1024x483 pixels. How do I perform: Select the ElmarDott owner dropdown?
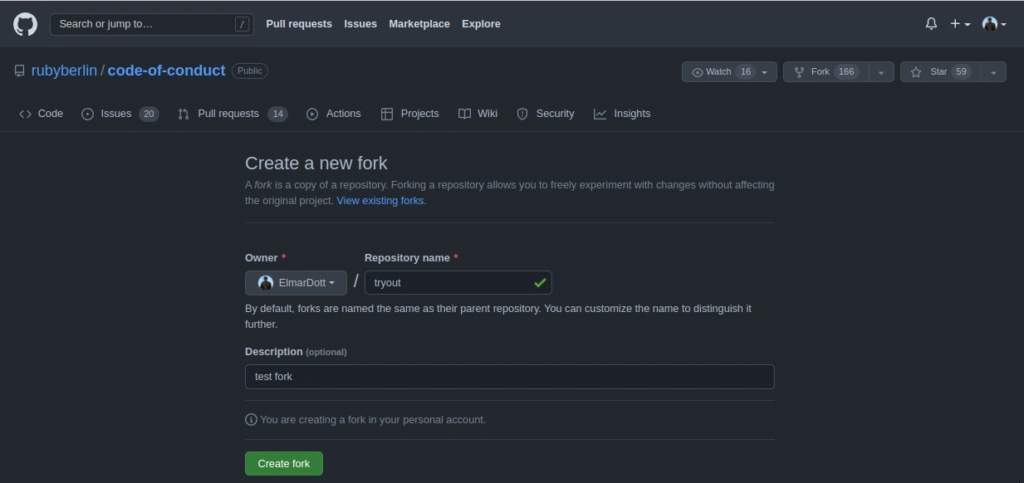click(x=296, y=283)
